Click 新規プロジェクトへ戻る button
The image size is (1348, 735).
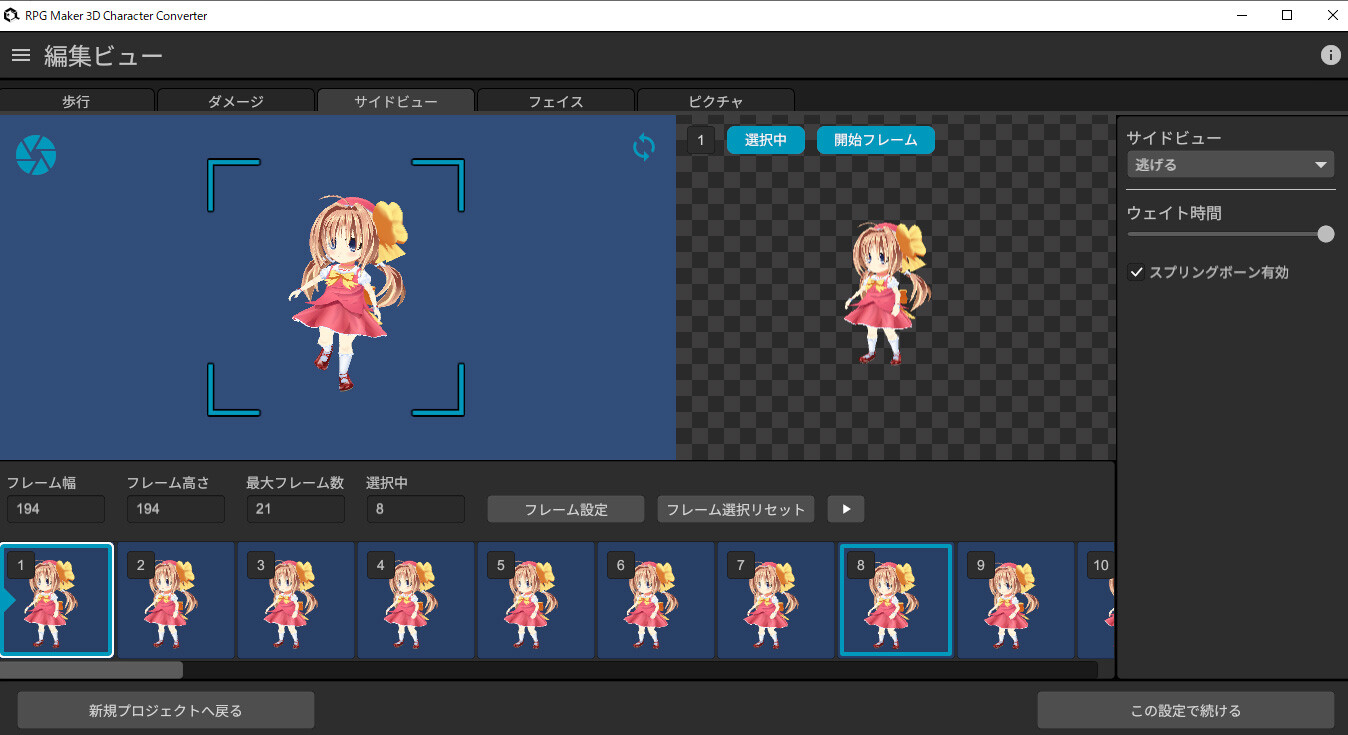[165, 709]
